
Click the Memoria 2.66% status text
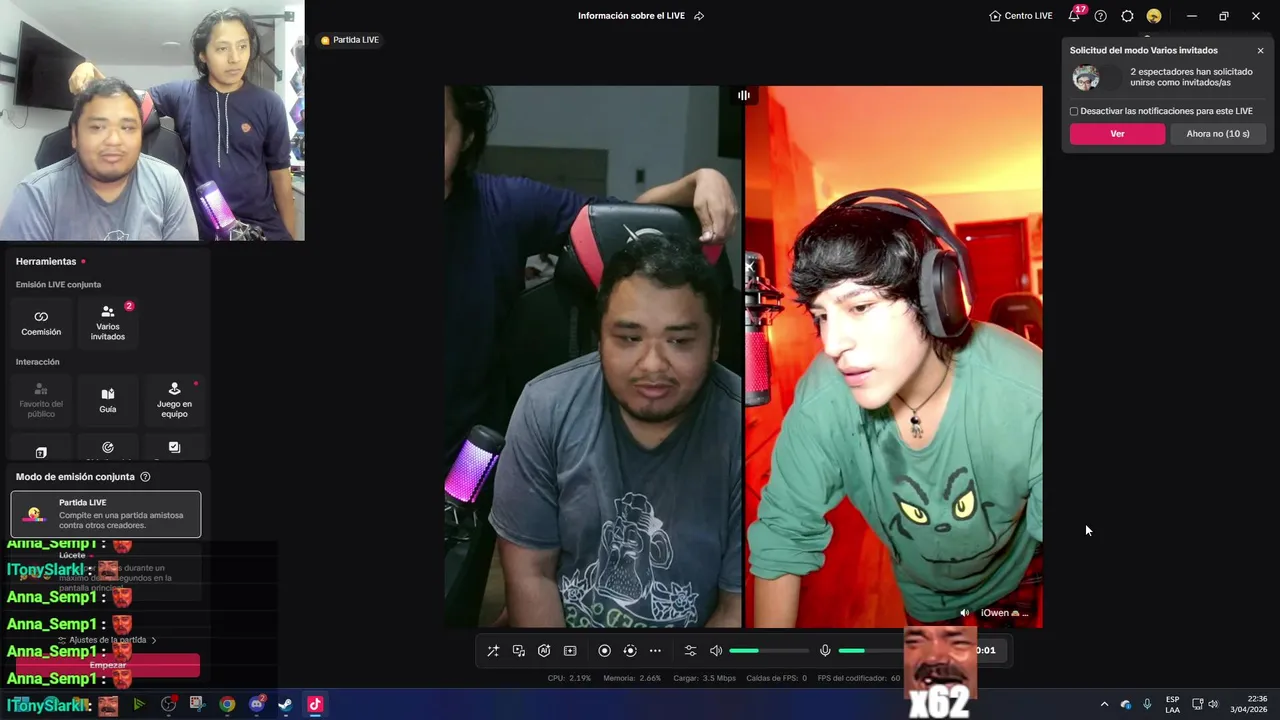[x=632, y=678]
